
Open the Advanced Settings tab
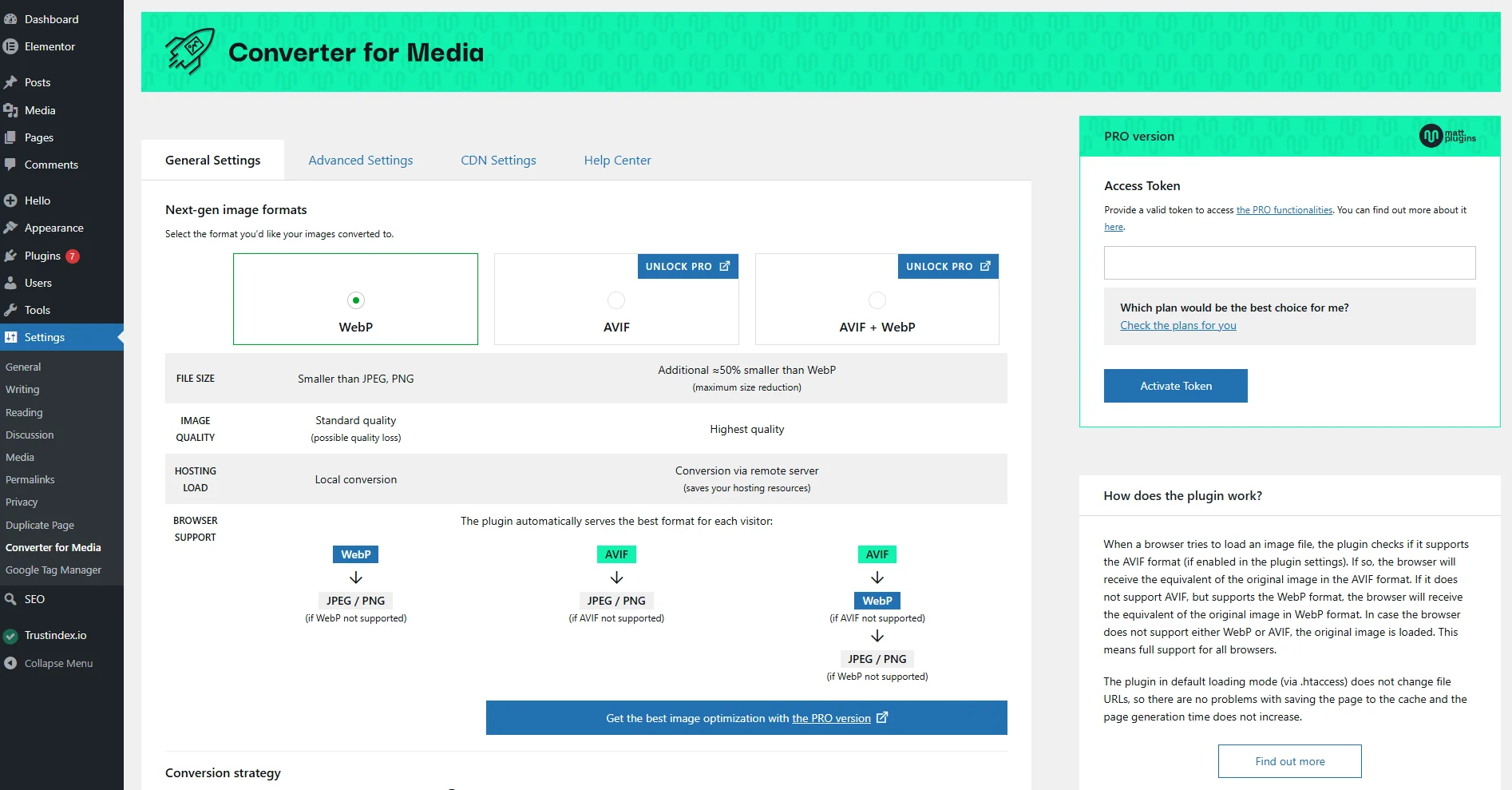point(361,160)
